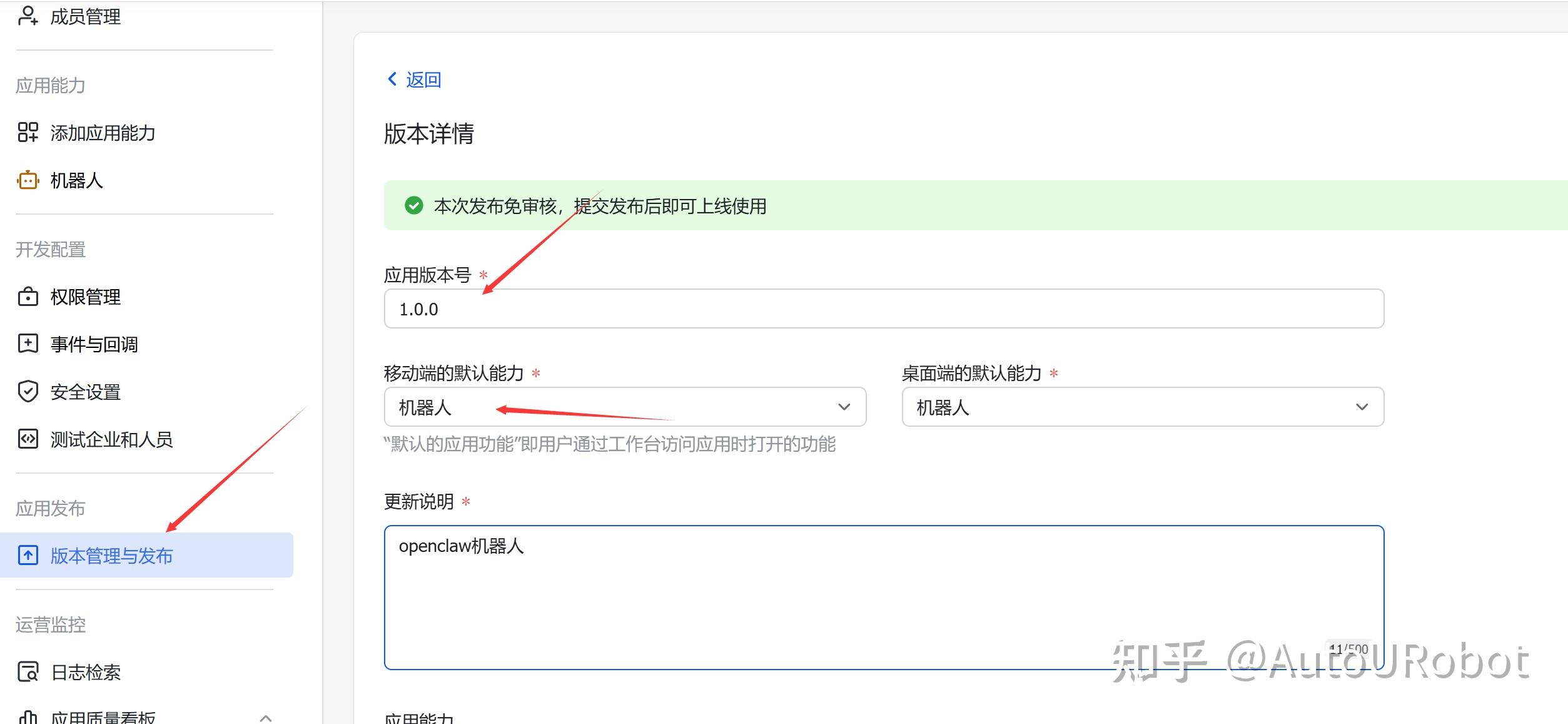Click the 版本管理与发布 upload icon
This screenshot has width=1568, height=724.
coord(28,556)
